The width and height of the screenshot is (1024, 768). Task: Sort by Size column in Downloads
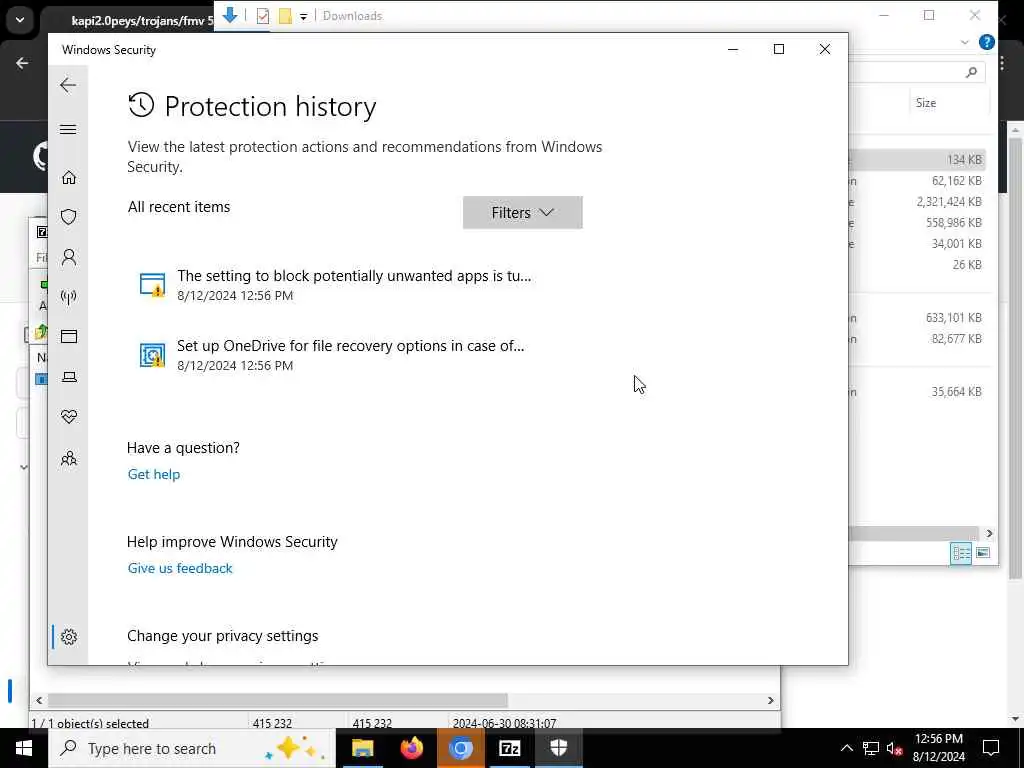[x=925, y=103]
